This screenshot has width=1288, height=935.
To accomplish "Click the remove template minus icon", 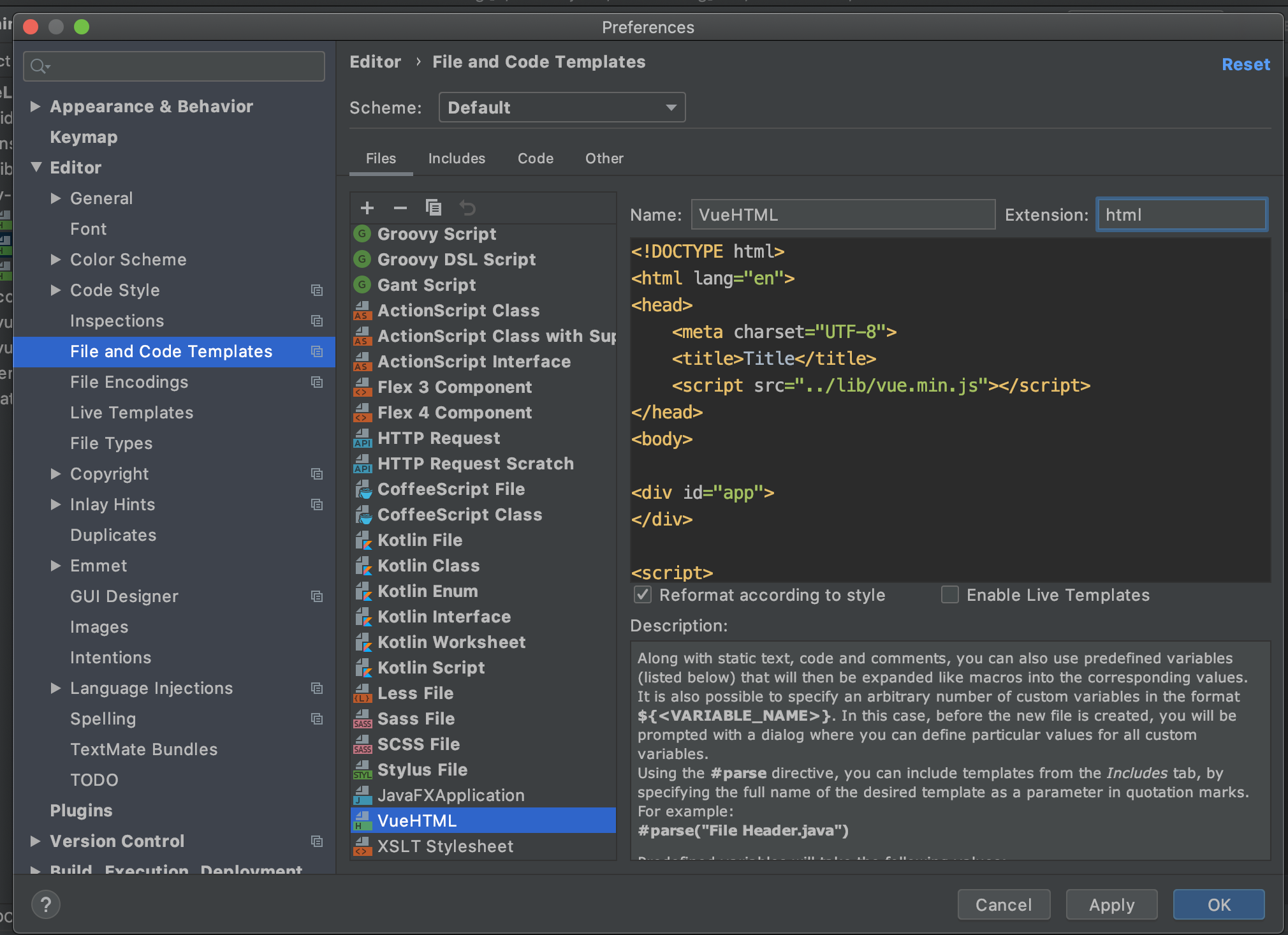I will pyautogui.click(x=400, y=208).
